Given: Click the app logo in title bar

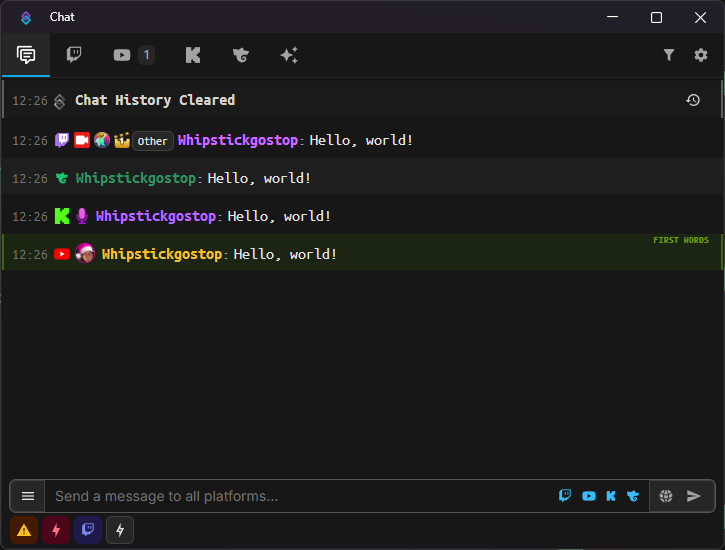Looking at the screenshot, I should click(26, 17).
